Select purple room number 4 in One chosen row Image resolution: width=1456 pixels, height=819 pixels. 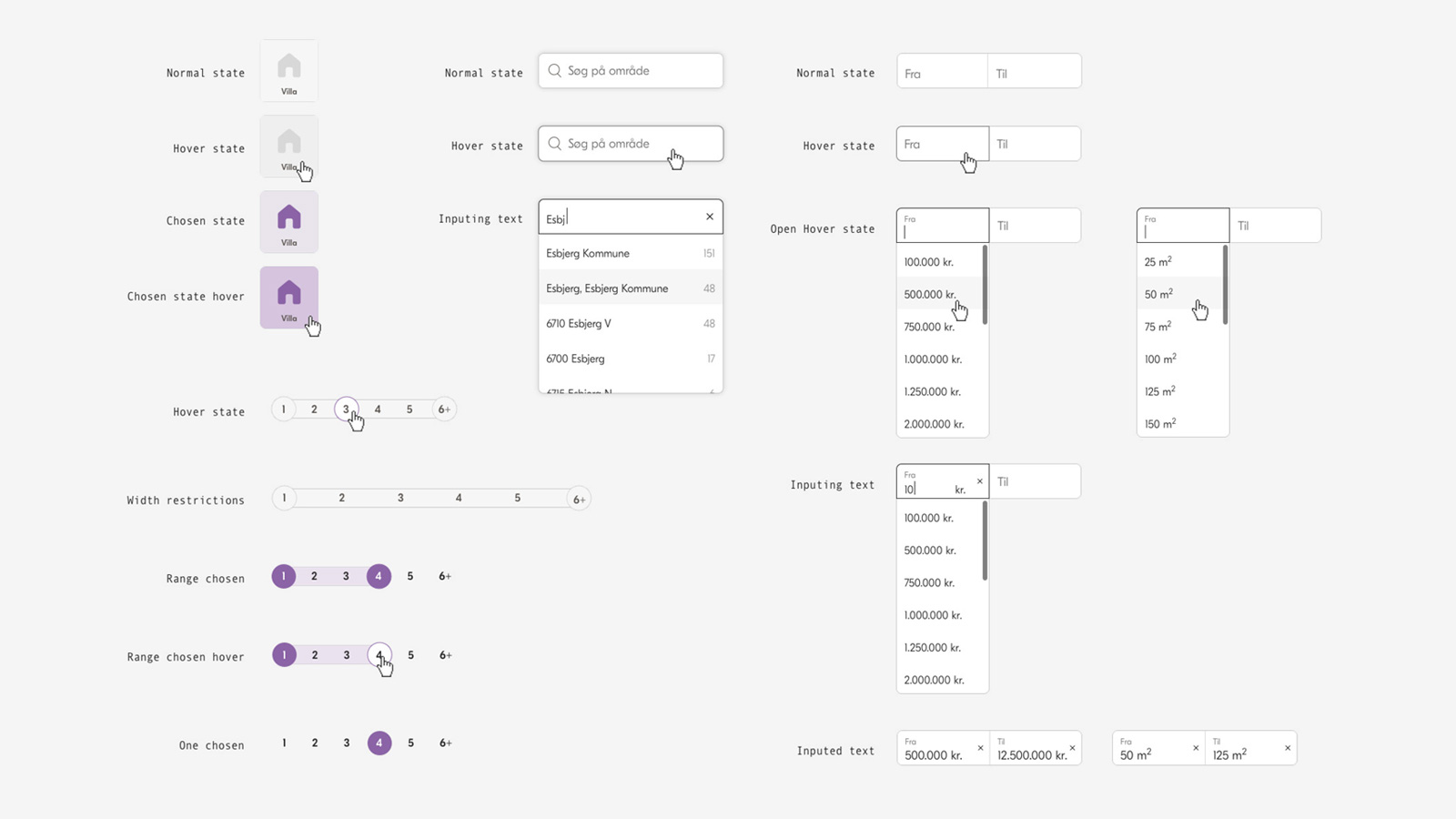point(379,743)
